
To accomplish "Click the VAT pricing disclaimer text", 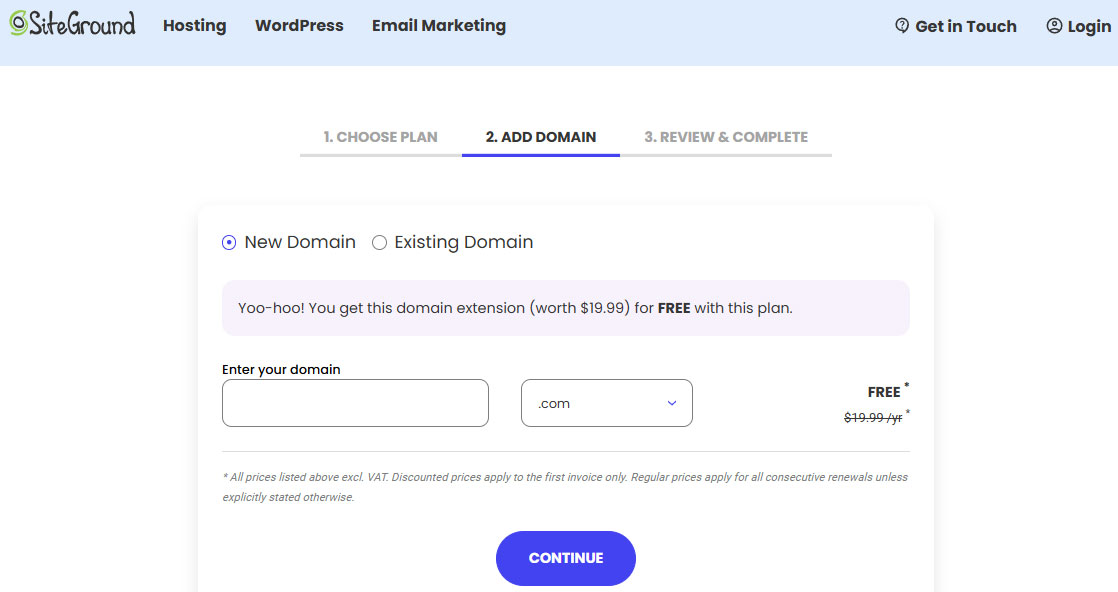I will 565,487.
